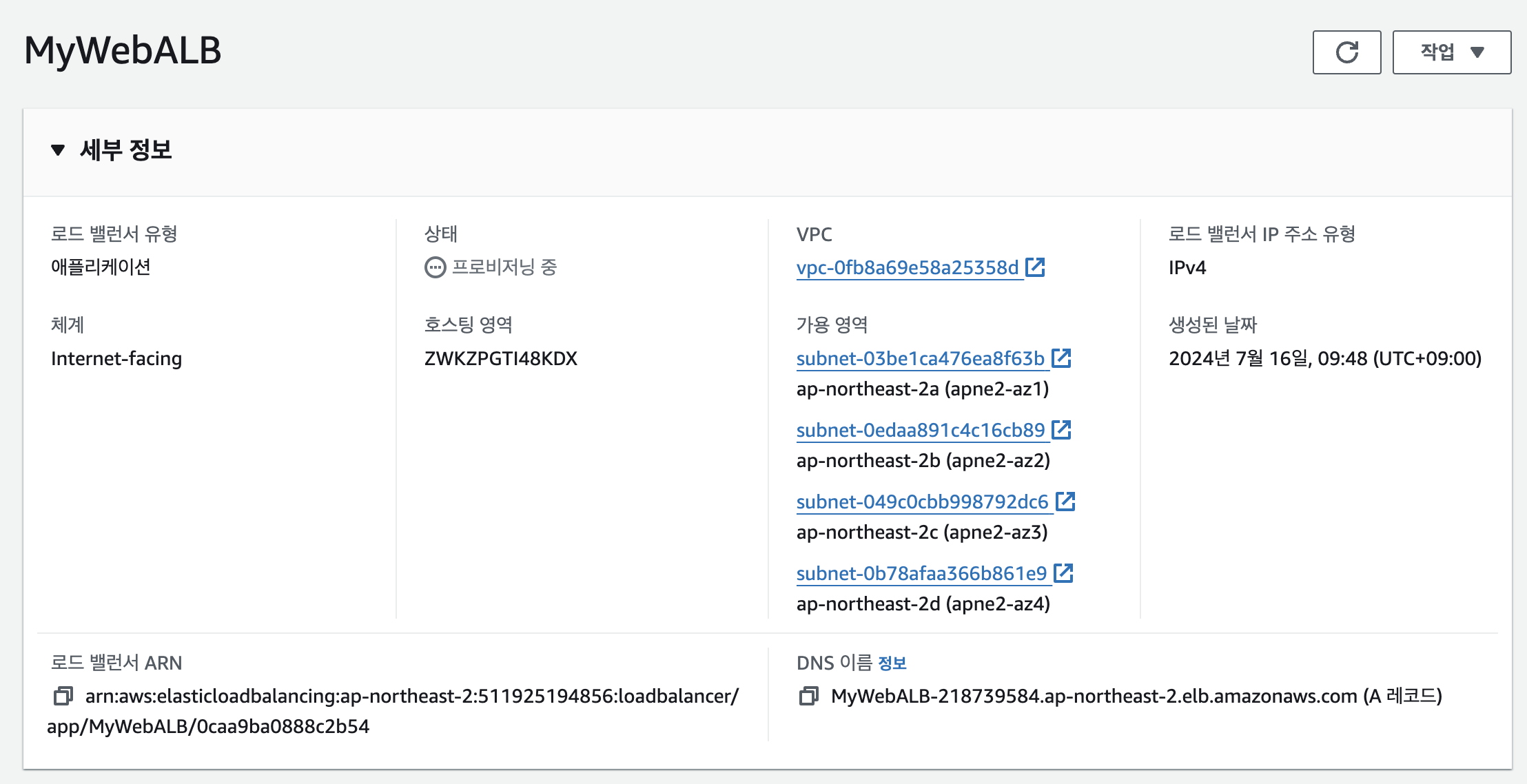Open subnet-03be1ca476ea8f63b link
The image size is (1527, 784).
tap(920, 358)
